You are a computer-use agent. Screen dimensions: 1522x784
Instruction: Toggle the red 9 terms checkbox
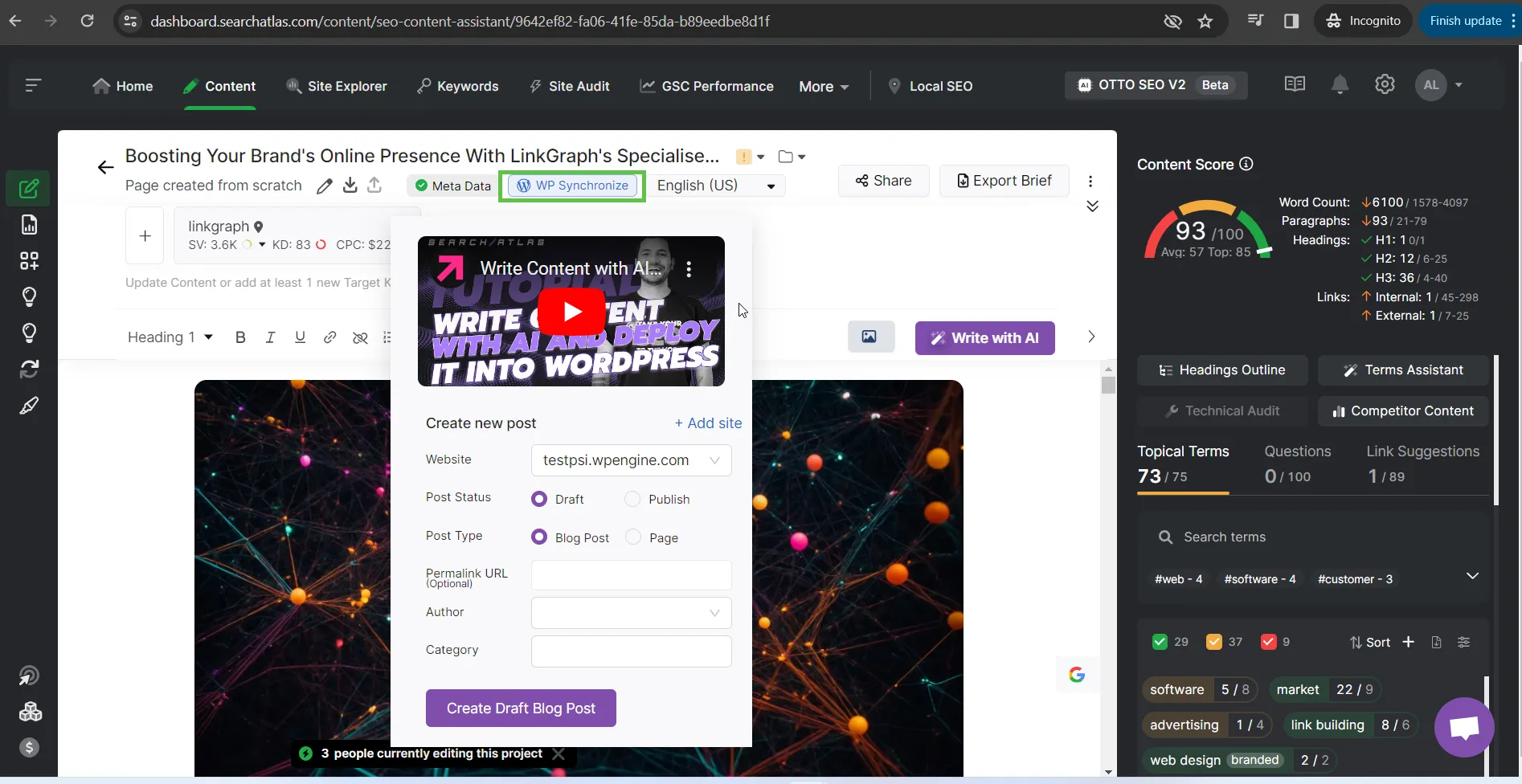click(x=1269, y=642)
